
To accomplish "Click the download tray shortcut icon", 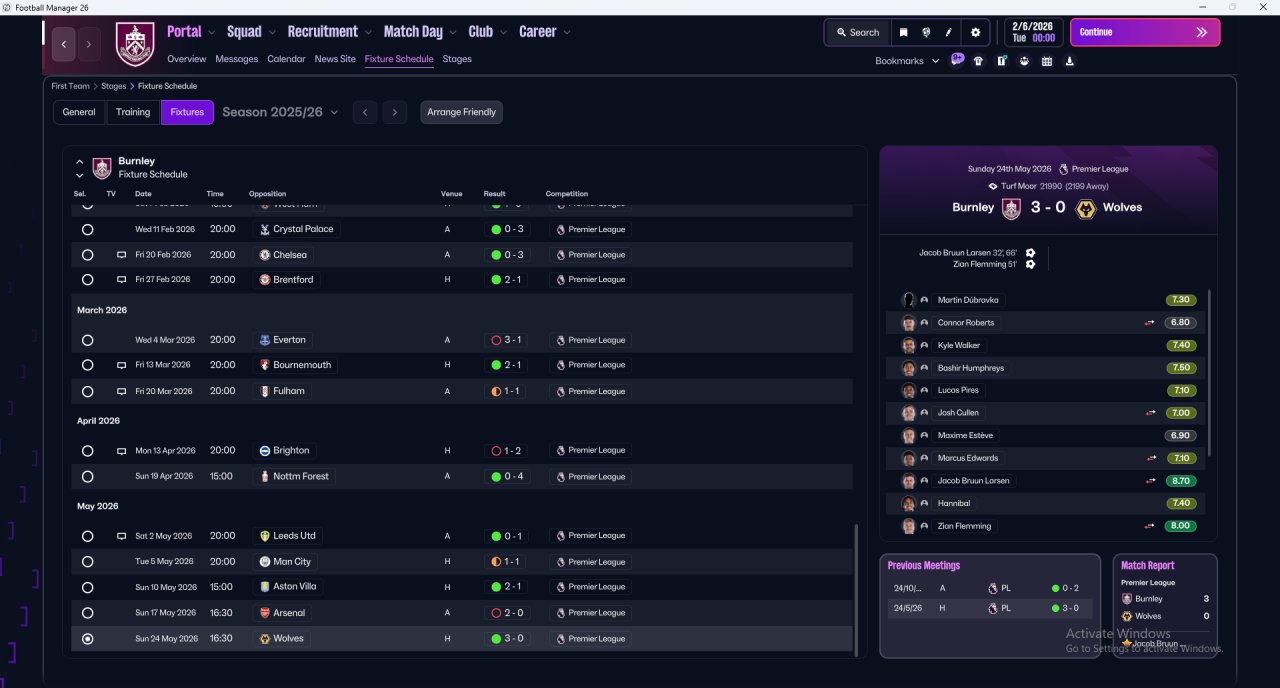I will [x=1069, y=61].
